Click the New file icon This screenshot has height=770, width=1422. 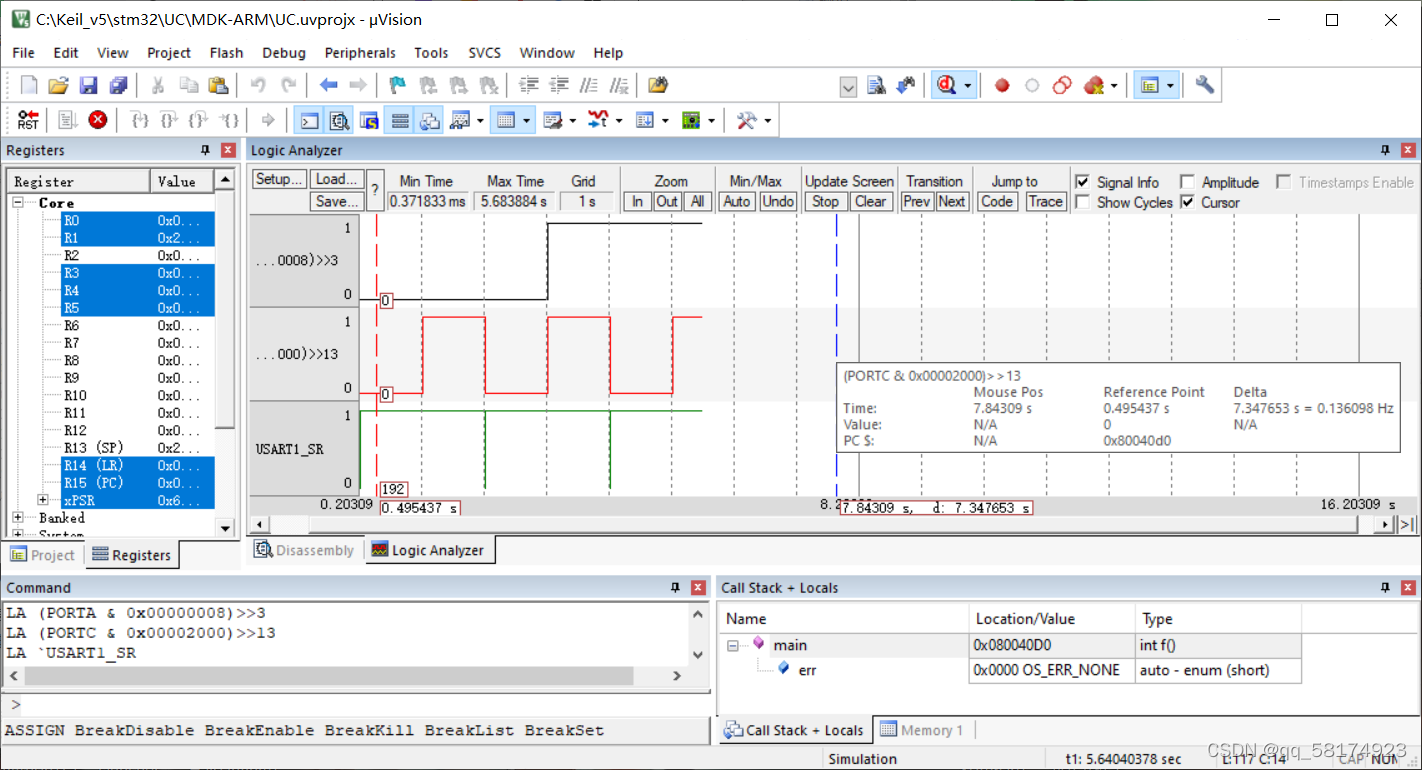(29, 86)
